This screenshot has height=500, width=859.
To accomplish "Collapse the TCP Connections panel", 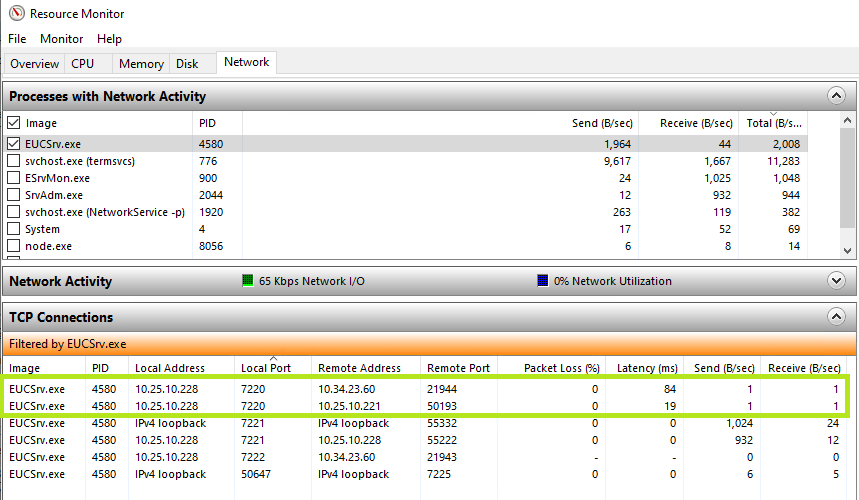I will click(x=836, y=317).
